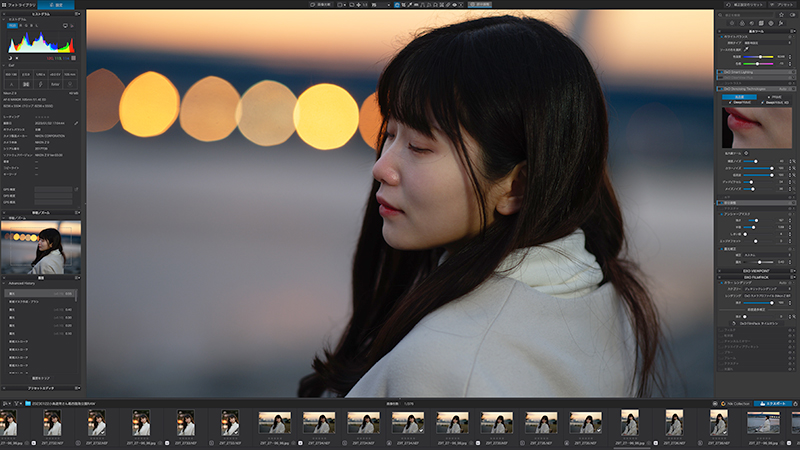Adjust the white balance temperature slider
The width and height of the screenshot is (800, 450).
click(758, 57)
